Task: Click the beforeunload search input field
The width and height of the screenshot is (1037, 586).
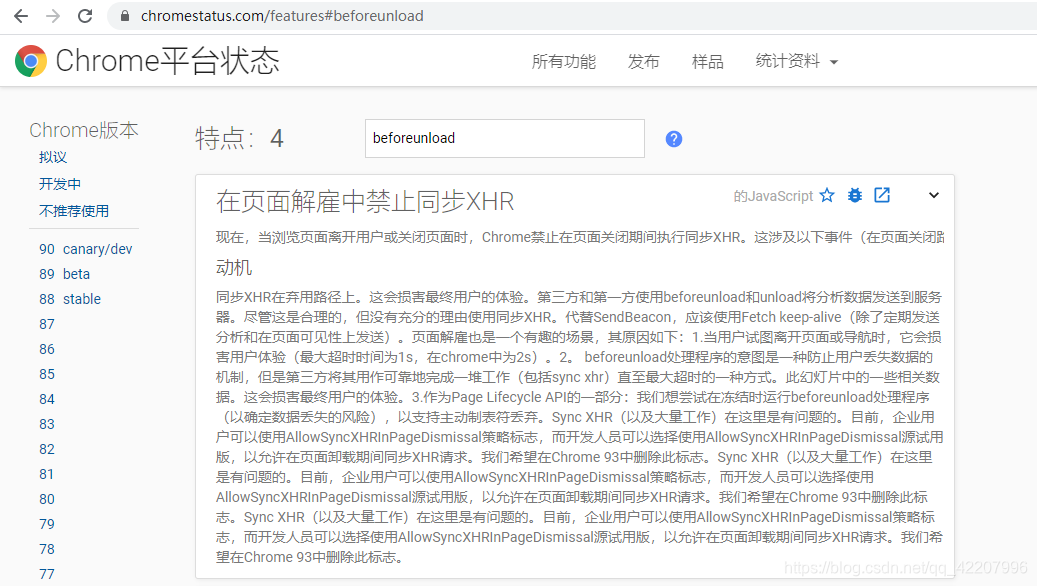Action: (x=504, y=138)
